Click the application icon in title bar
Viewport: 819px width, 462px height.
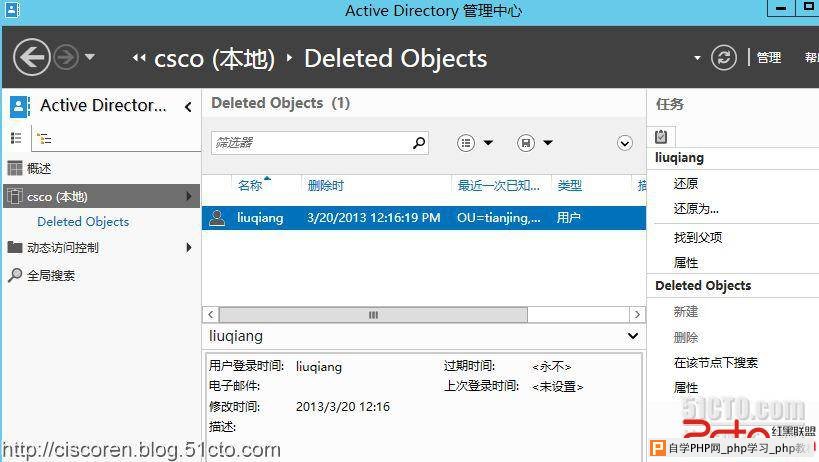pyautogui.click(x=12, y=10)
